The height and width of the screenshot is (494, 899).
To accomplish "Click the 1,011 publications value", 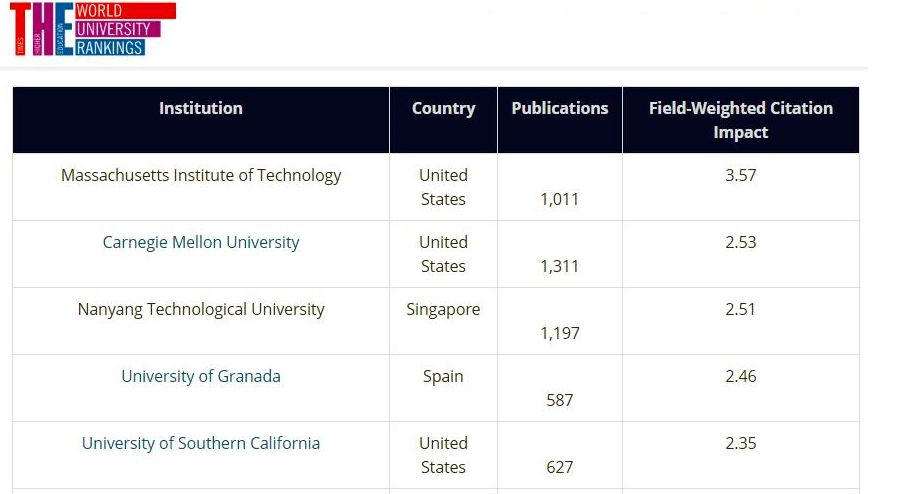I will pyautogui.click(x=560, y=199).
